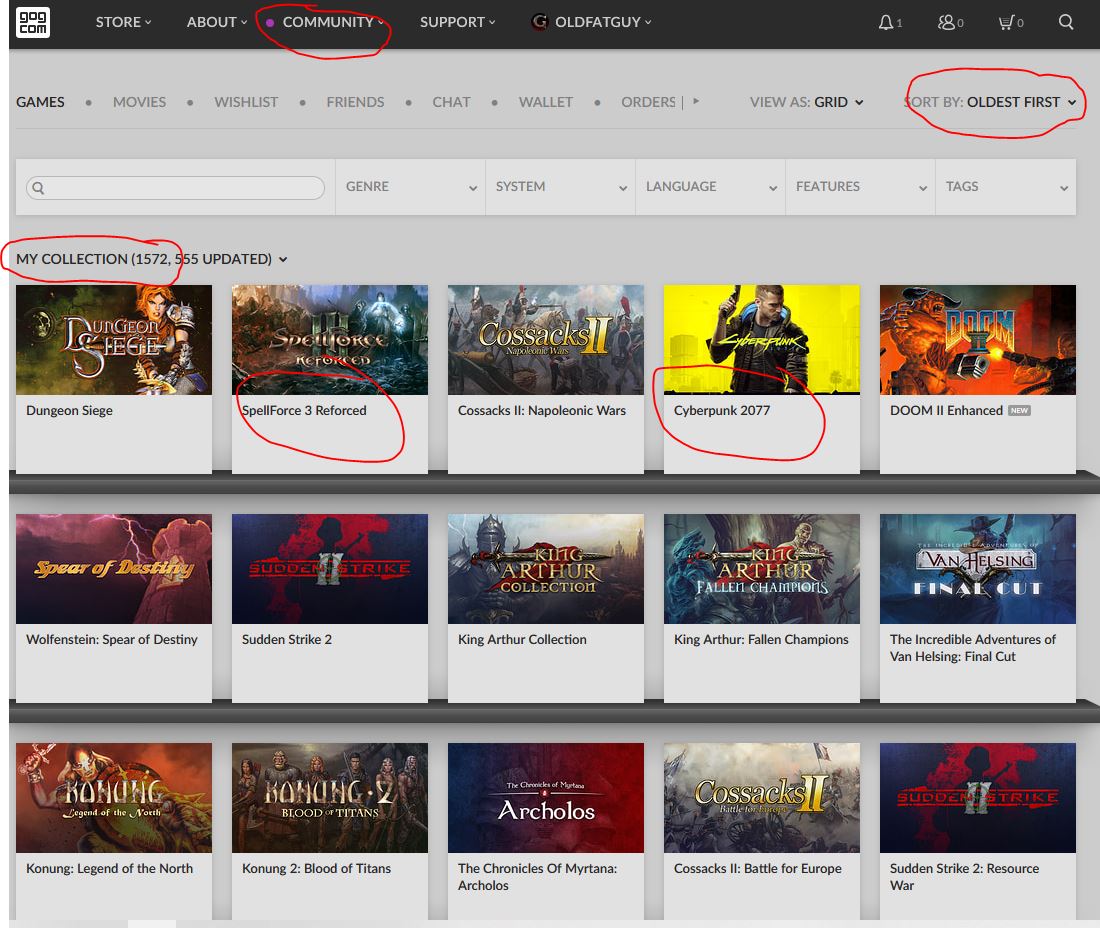The height and width of the screenshot is (928, 1100).
Task: Expand the SUPPORT menu
Action: point(457,22)
